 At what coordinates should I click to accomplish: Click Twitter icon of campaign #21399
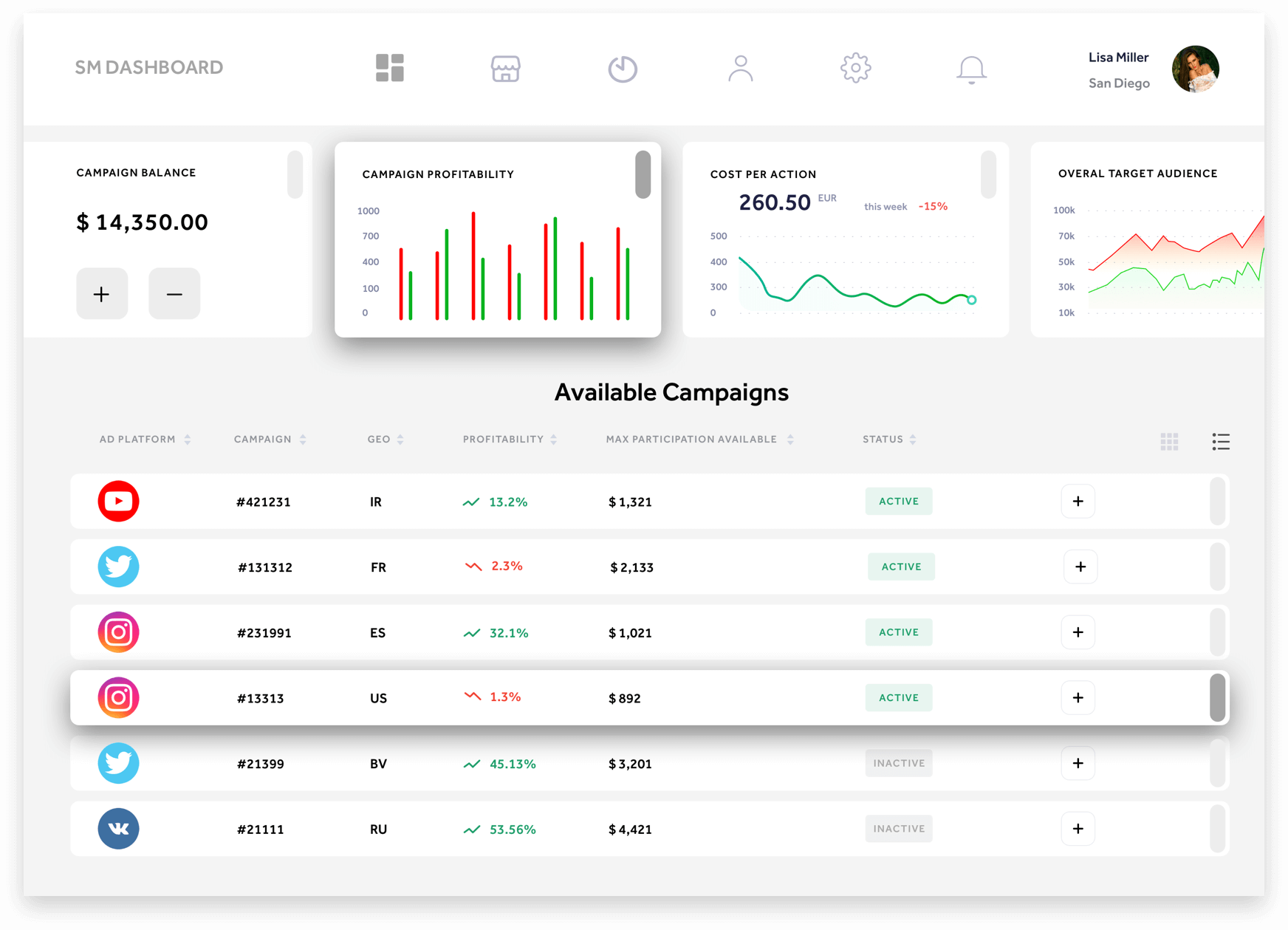click(x=118, y=763)
